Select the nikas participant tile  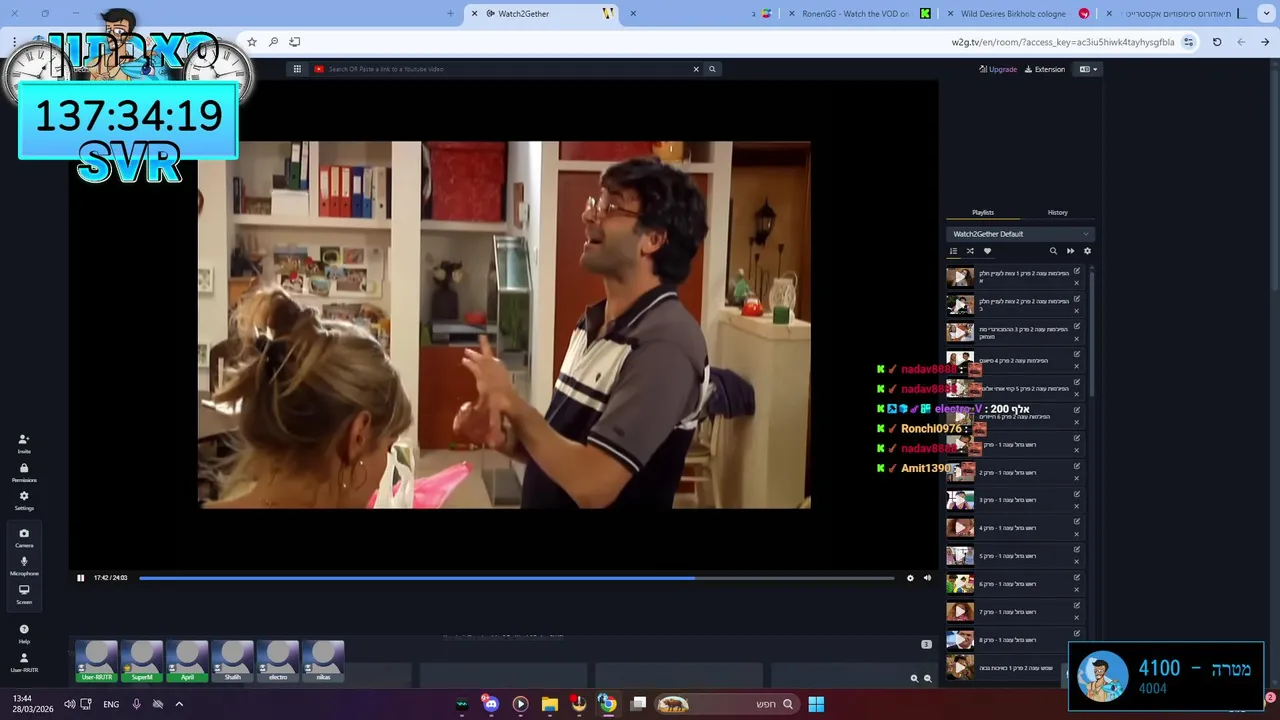323,662
